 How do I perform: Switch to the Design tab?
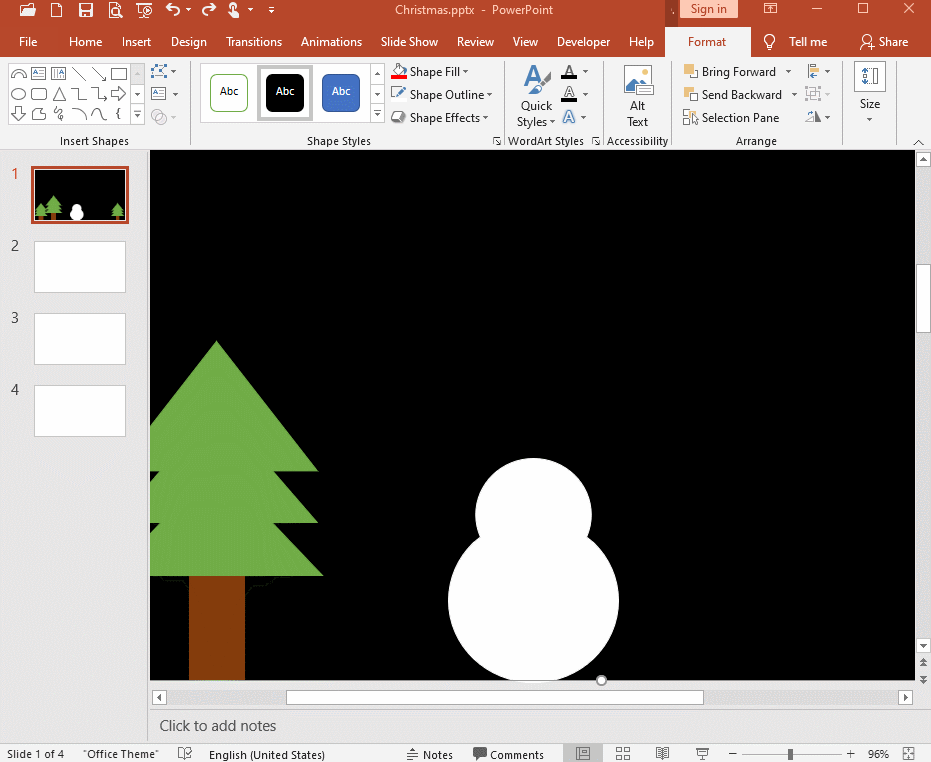189,42
